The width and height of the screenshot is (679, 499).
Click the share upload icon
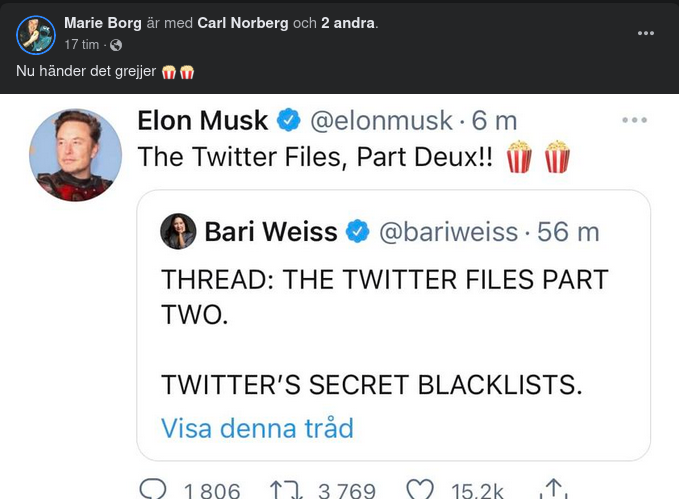tap(552, 489)
